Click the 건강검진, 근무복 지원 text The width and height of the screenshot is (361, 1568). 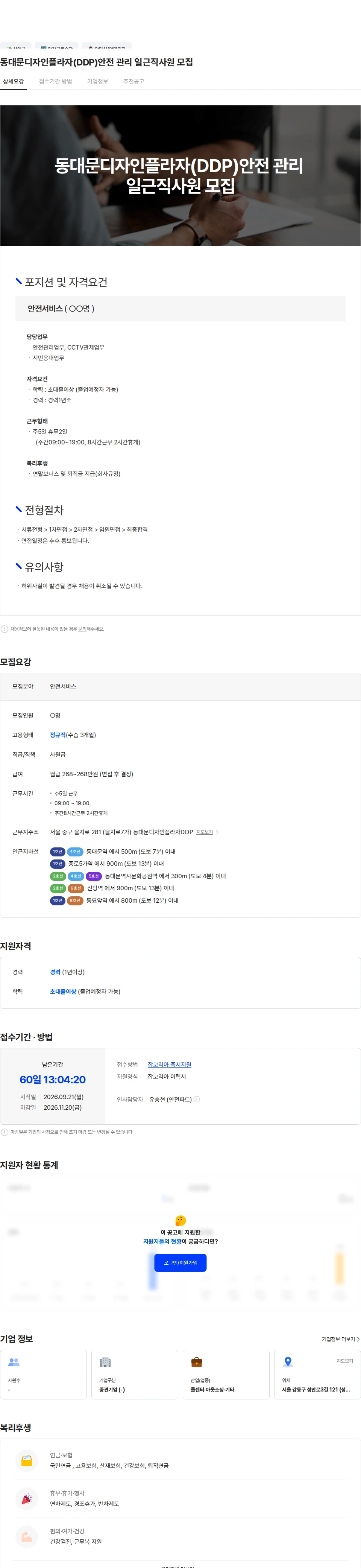[76, 1542]
